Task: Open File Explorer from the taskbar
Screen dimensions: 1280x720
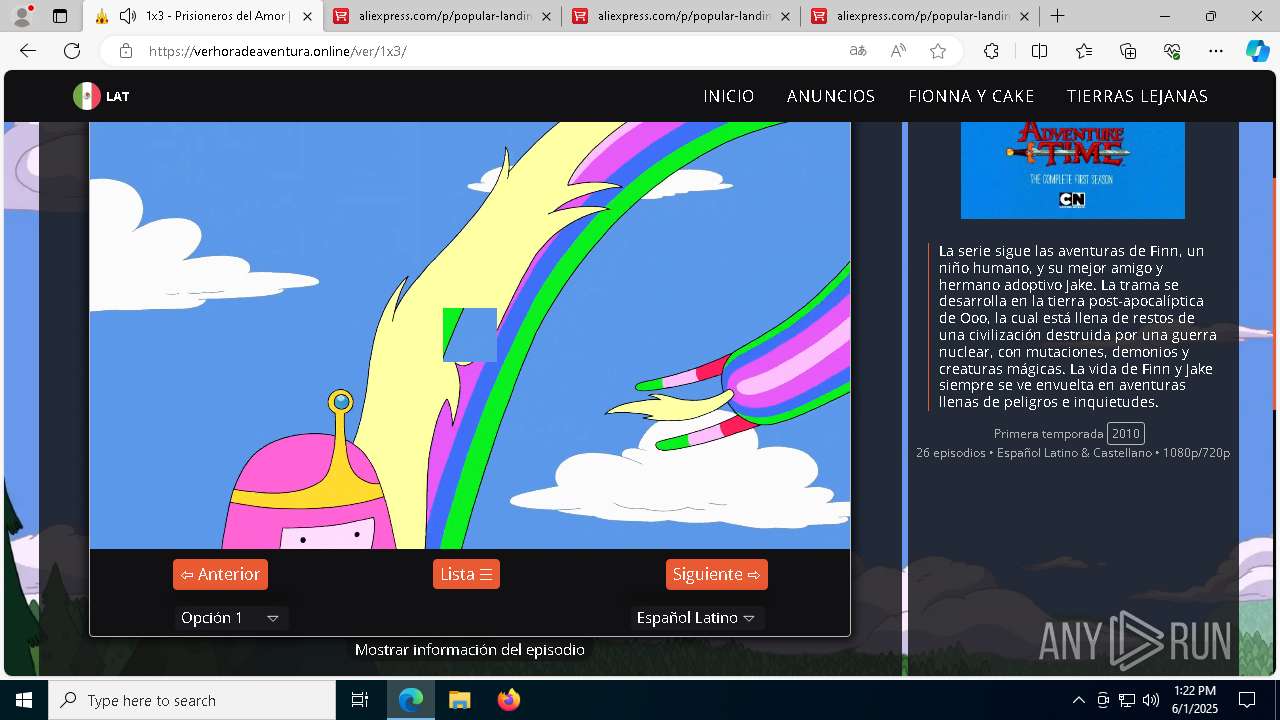Action: point(459,700)
